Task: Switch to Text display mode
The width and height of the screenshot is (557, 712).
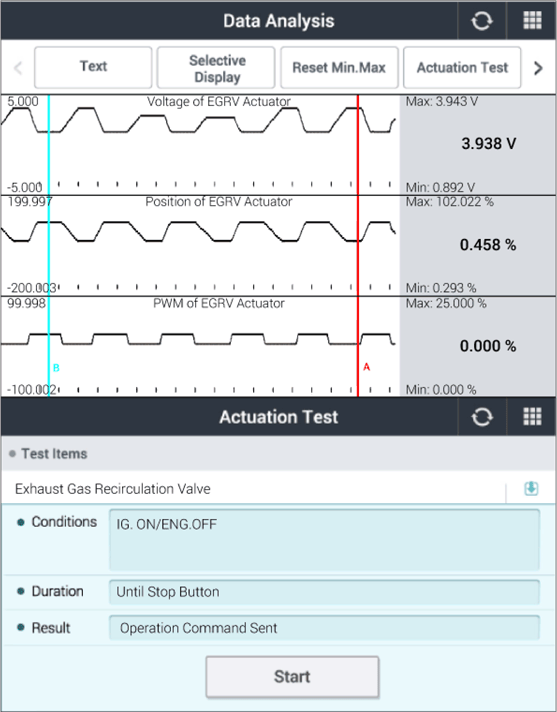Action: [93, 67]
